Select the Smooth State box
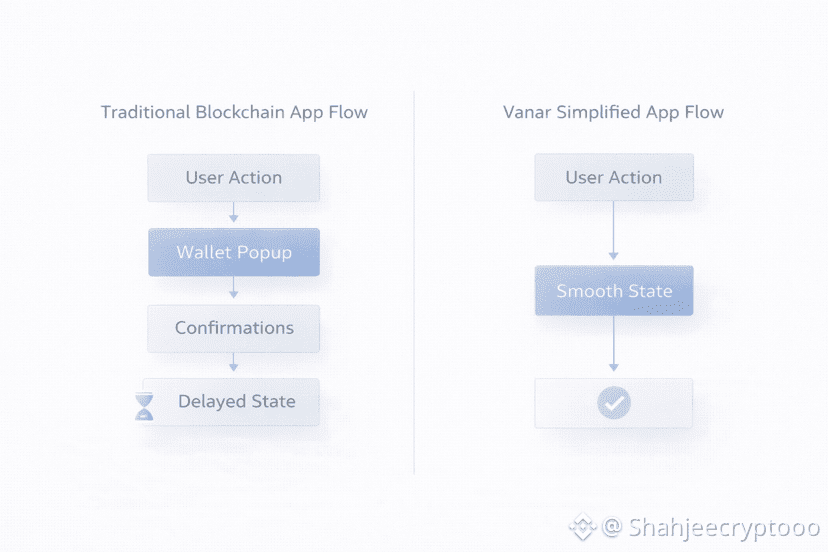Screen dimensions: 828x552 614,291
